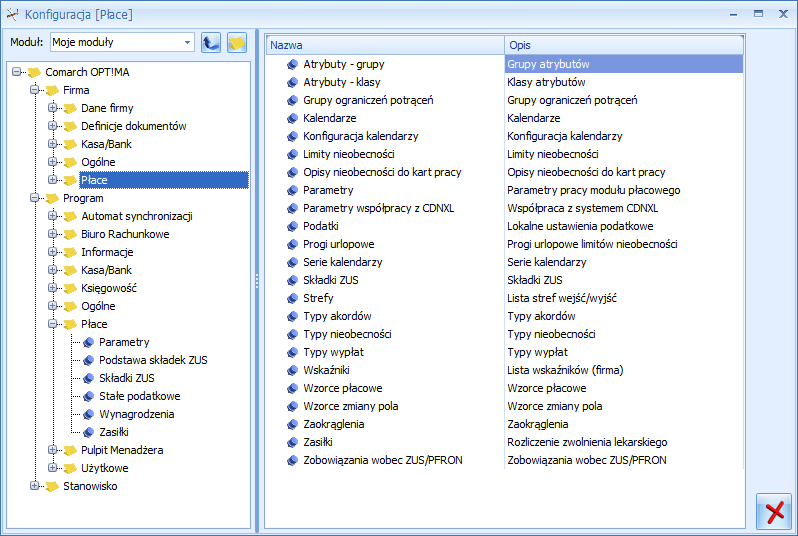Click the yellow folder toolbar icon

click(x=237, y=42)
